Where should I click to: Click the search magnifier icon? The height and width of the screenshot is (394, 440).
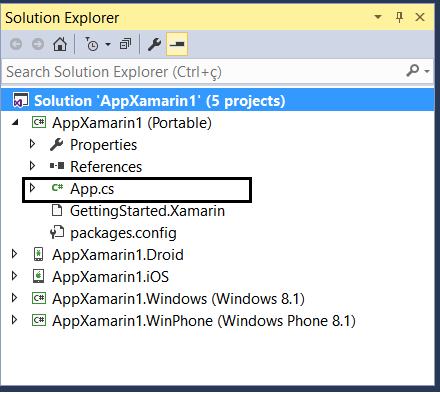pyautogui.click(x=413, y=71)
